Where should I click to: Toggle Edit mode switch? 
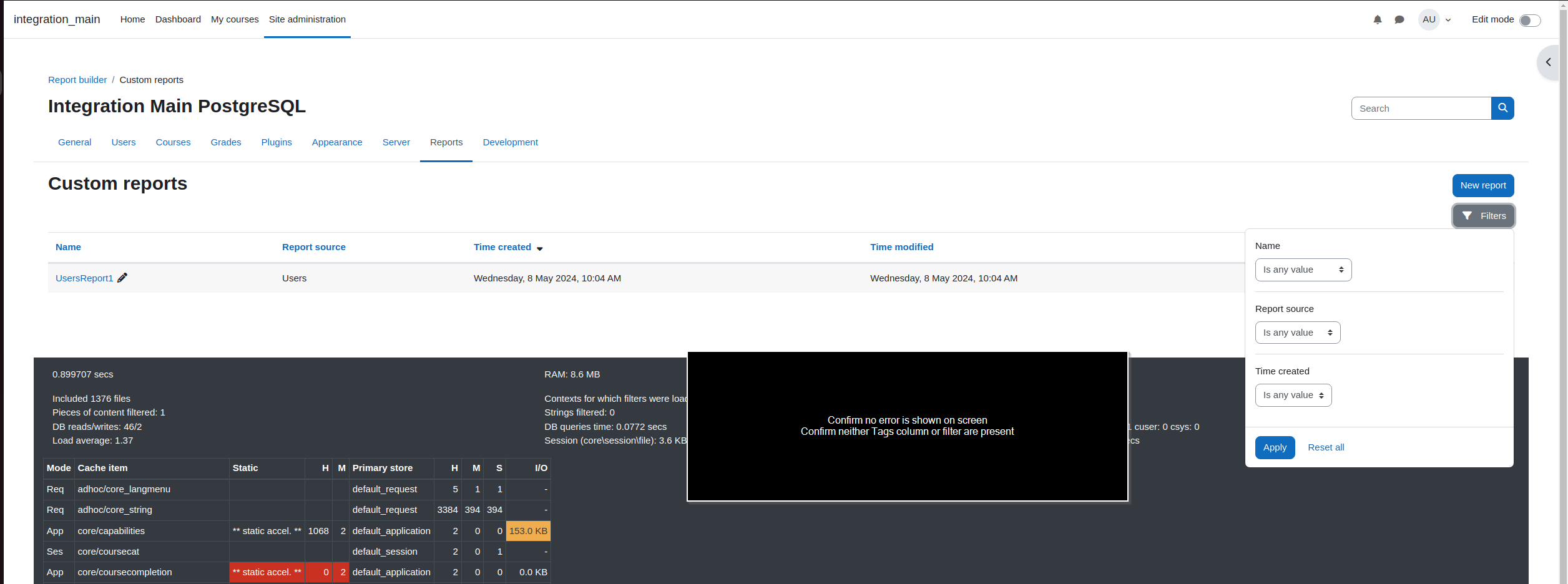1530,21
